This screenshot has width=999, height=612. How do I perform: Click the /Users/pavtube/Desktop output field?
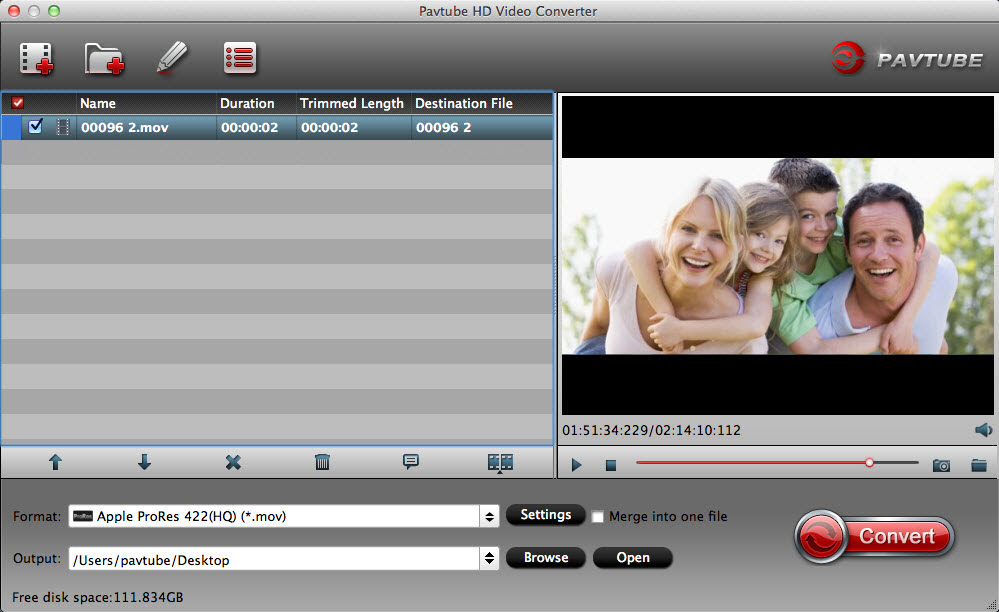275,559
